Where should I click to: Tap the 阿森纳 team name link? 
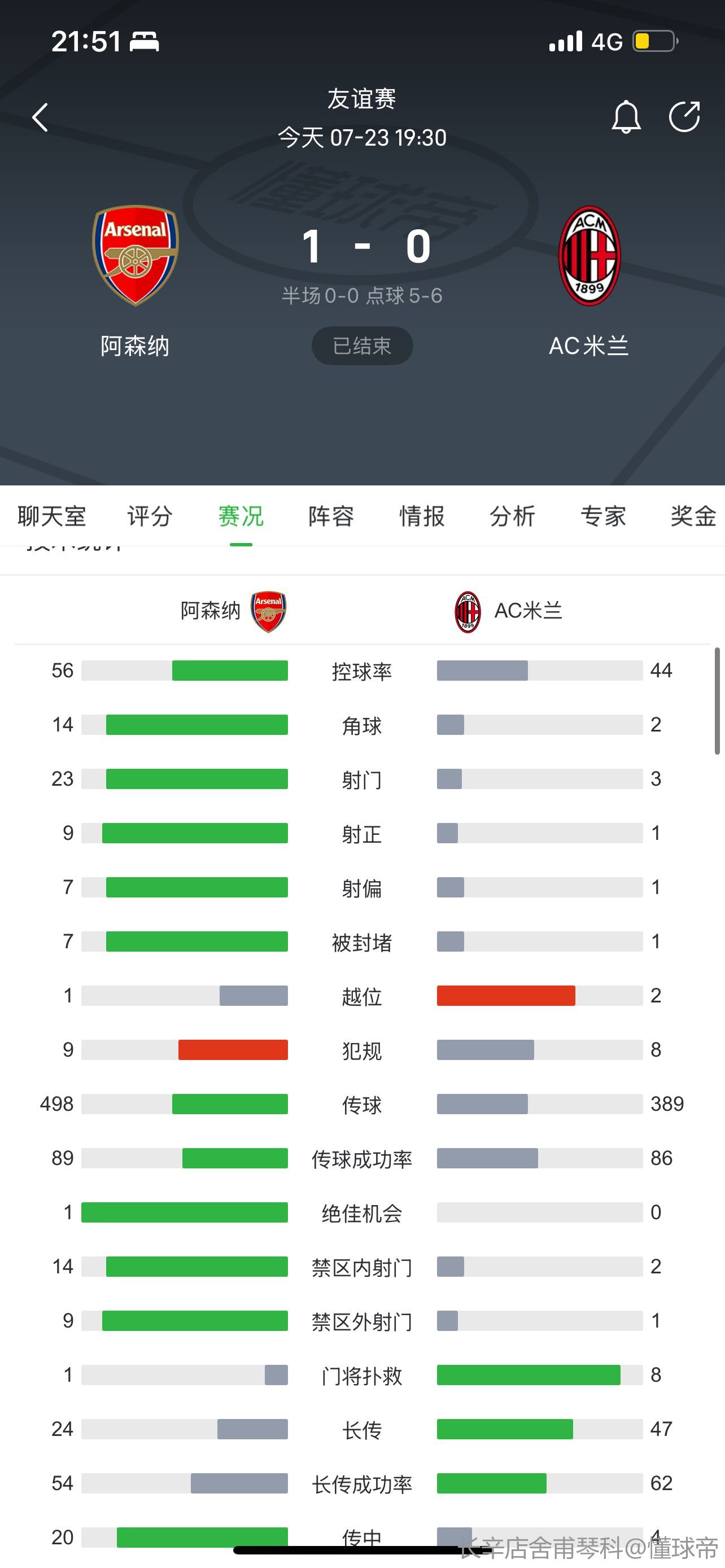click(x=134, y=346)
